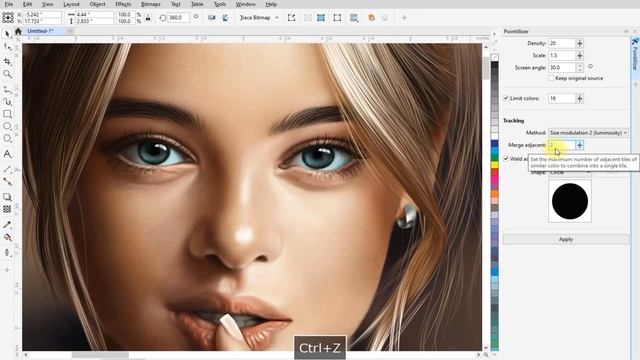
Task: Select the Parallel Dimension line tool
Action: pos(7,169)
